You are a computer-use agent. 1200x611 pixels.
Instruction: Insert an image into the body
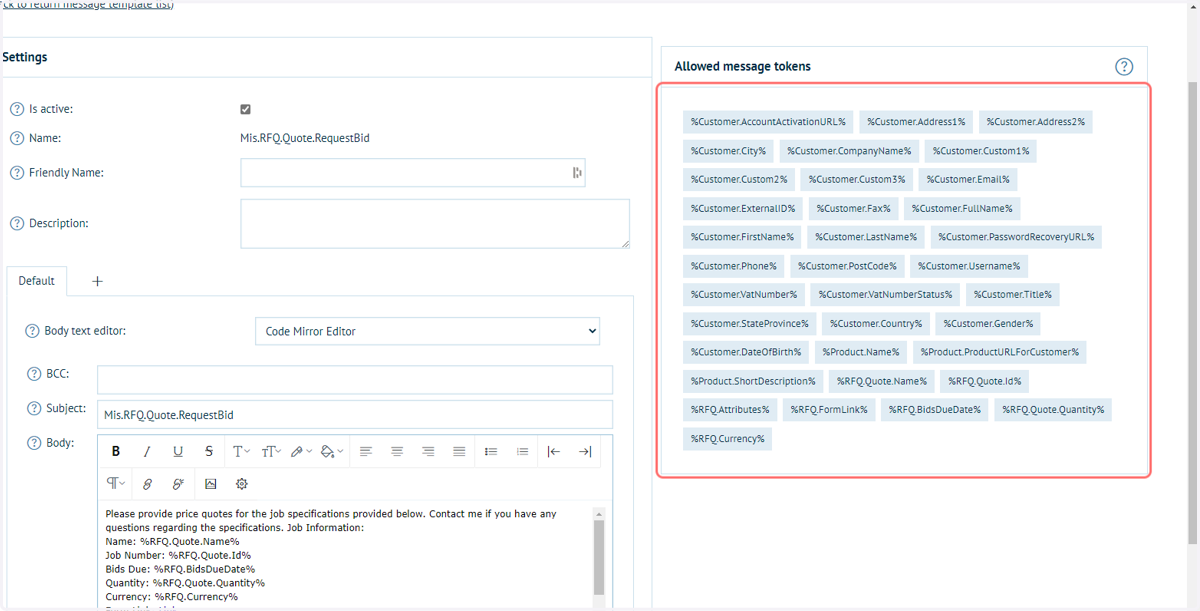tap(210, 484)
